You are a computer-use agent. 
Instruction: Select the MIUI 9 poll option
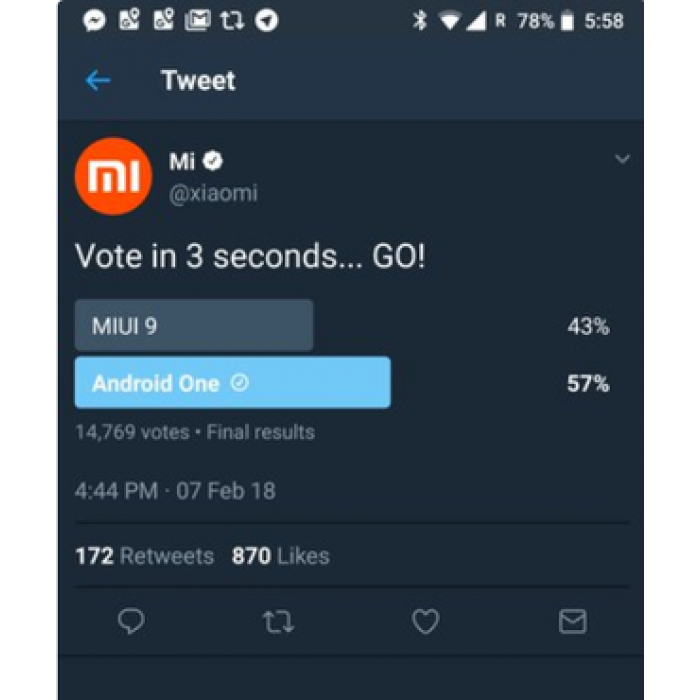click(194, 326)
